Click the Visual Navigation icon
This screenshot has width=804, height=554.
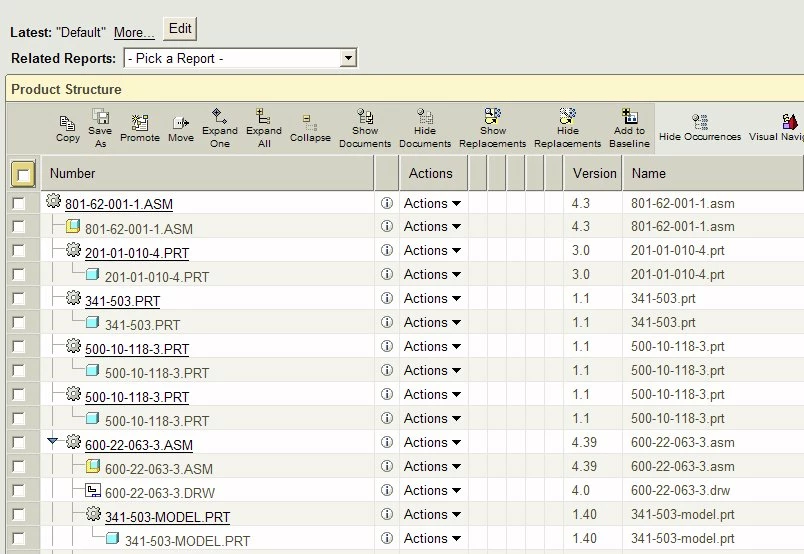click(x=790, y=122)
